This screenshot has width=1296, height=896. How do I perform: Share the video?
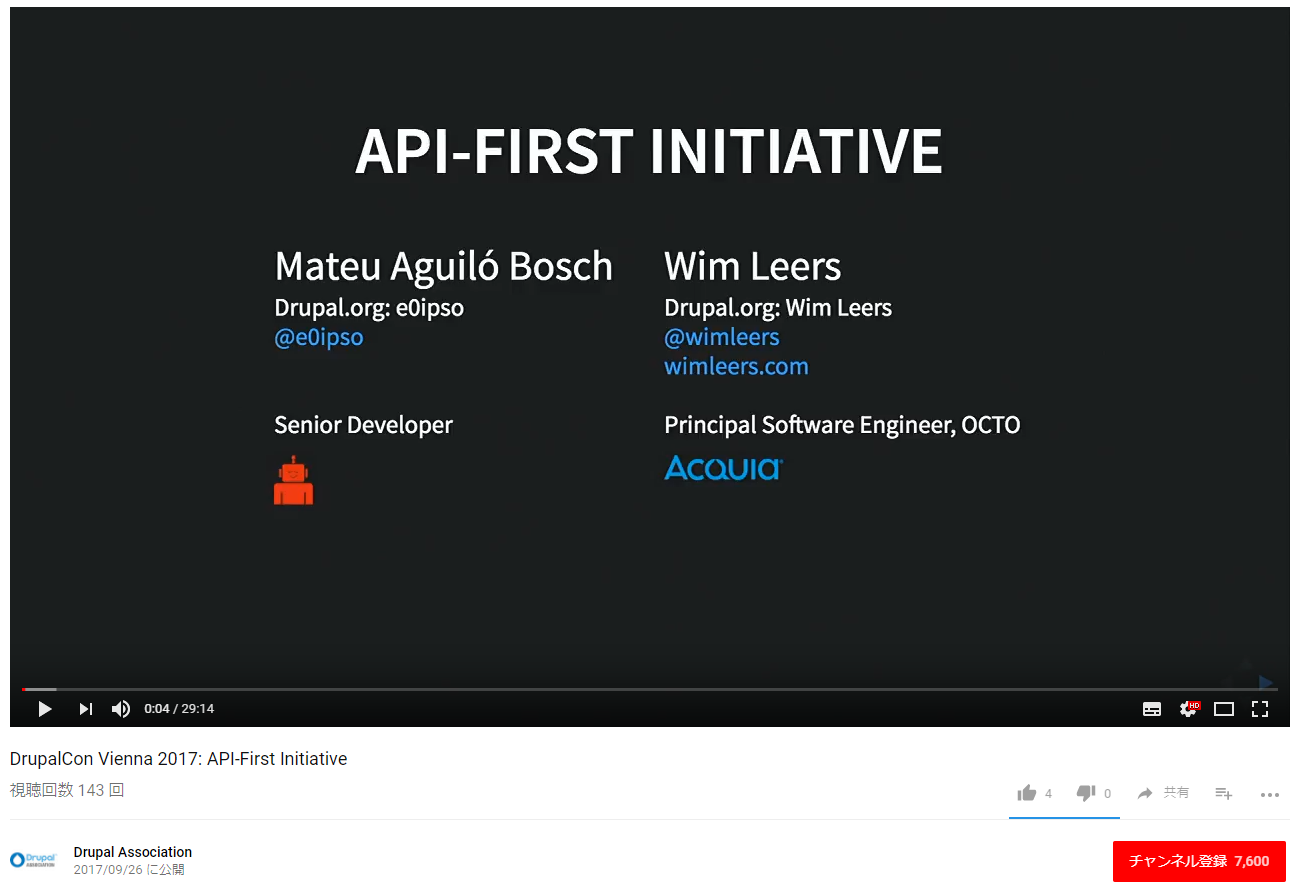(x=1163, y=793)
